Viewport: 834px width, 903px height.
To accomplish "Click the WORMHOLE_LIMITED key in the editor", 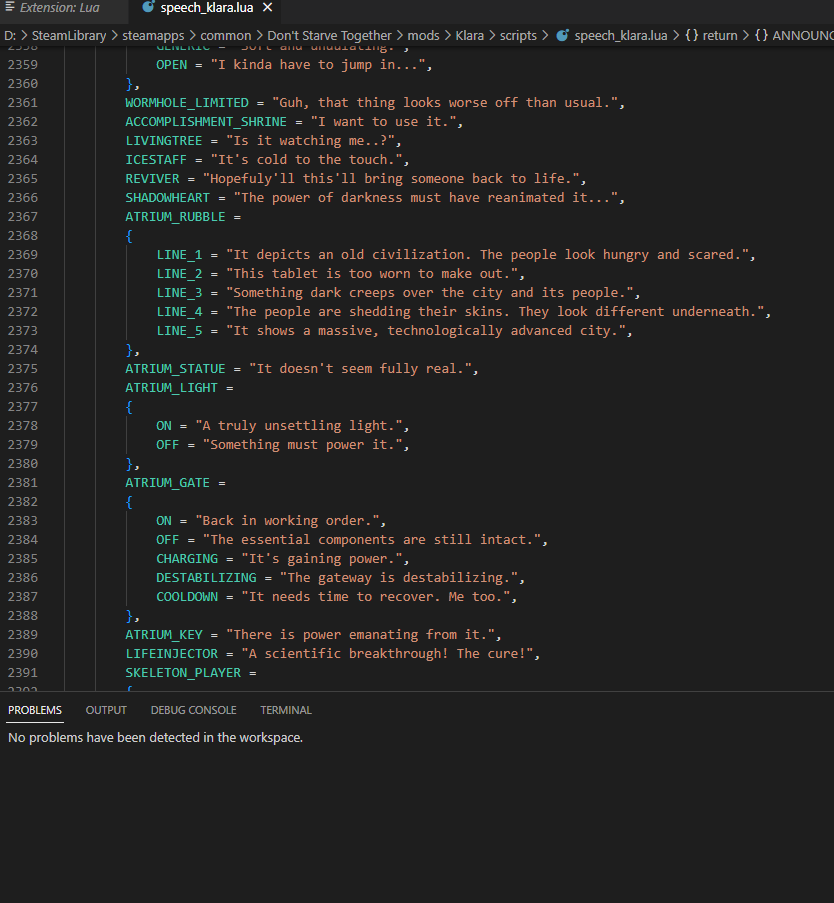I will pos(188,103).
